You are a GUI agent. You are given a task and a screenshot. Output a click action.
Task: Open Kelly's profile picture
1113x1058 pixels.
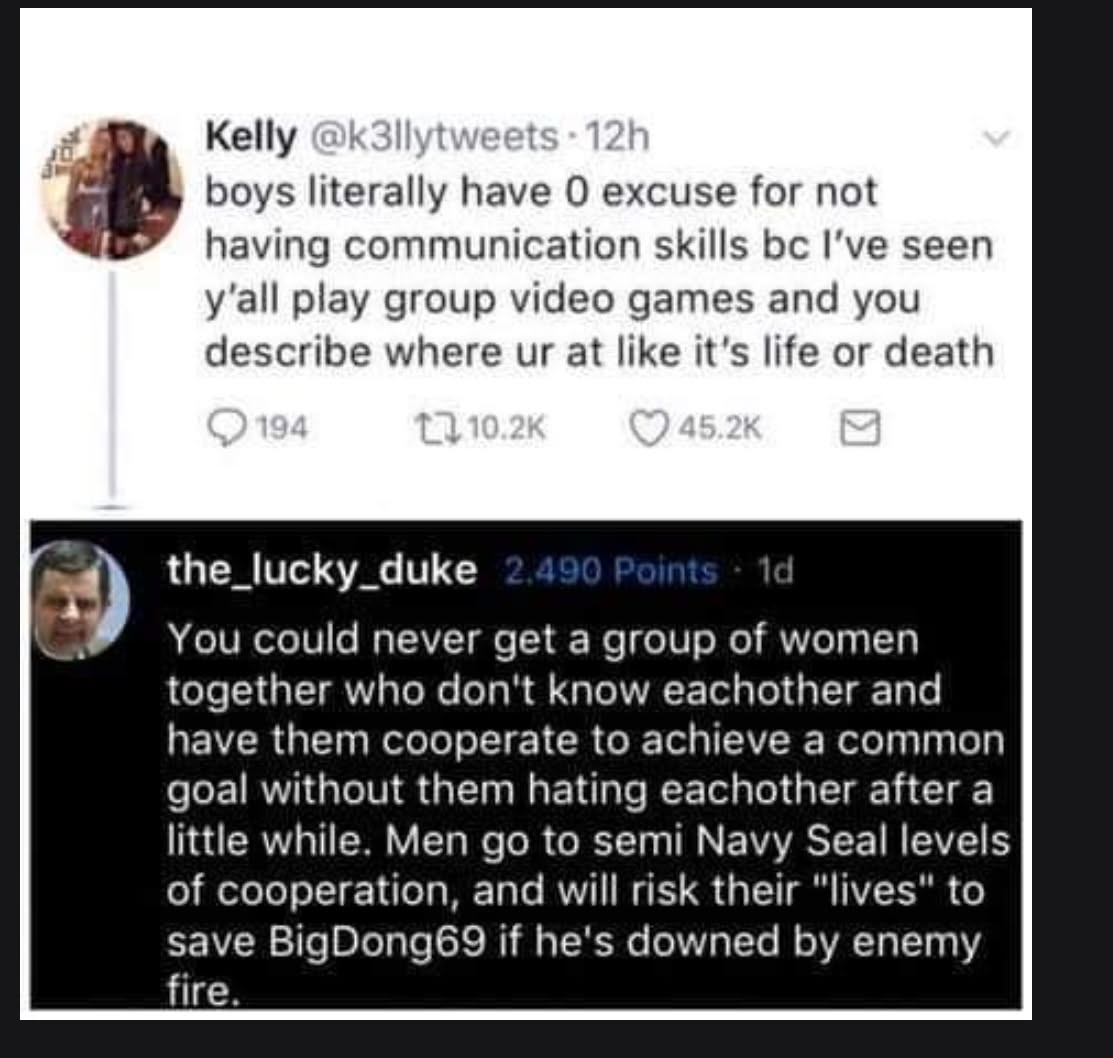pos(112,189)
